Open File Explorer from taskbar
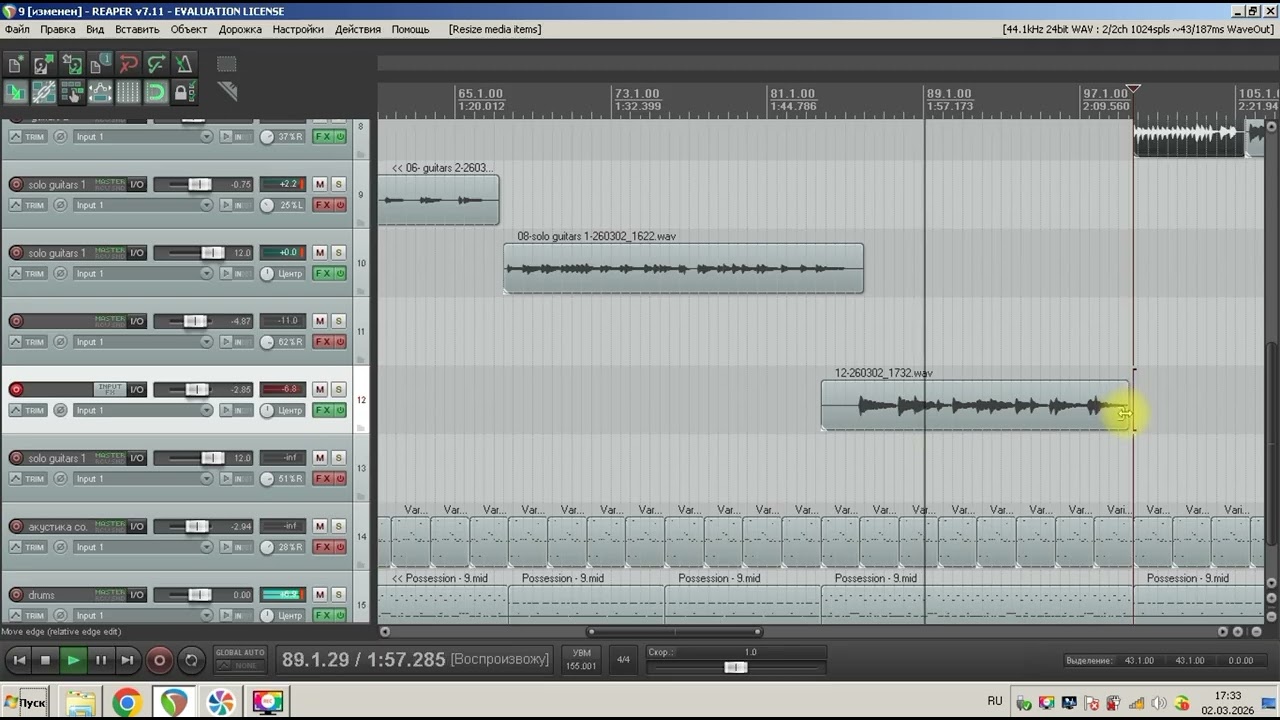Image resolution: width=1280 pixels, height=720 pixels. coord(80,702)
